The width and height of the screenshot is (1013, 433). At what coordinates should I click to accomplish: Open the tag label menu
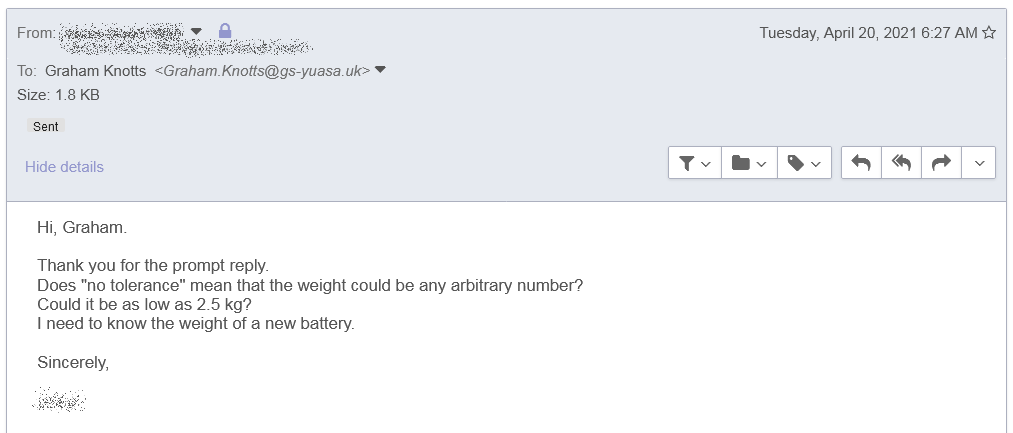[x=804, y=163]
